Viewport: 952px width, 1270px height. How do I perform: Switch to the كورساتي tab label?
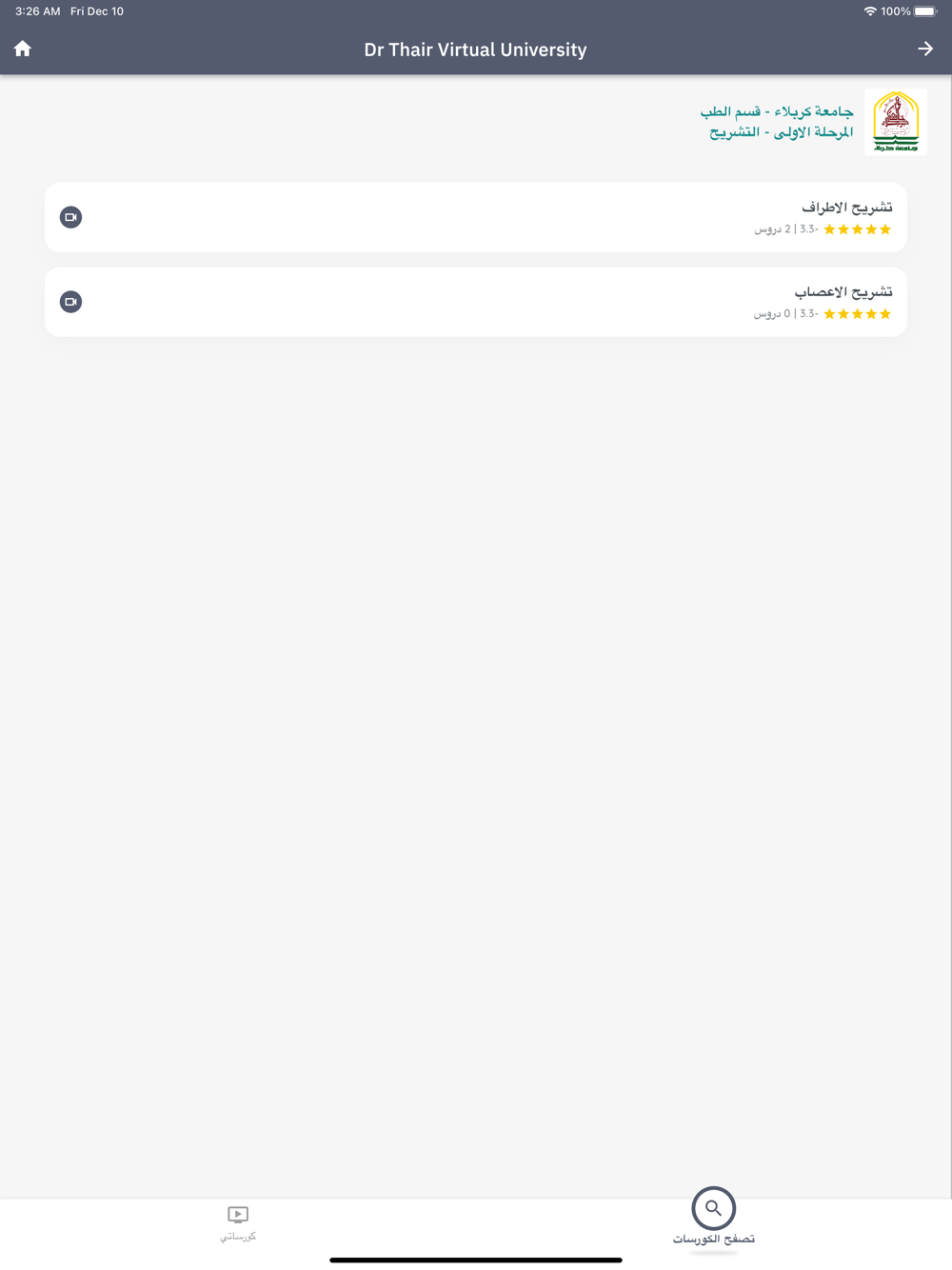(x=238, y=1237)
